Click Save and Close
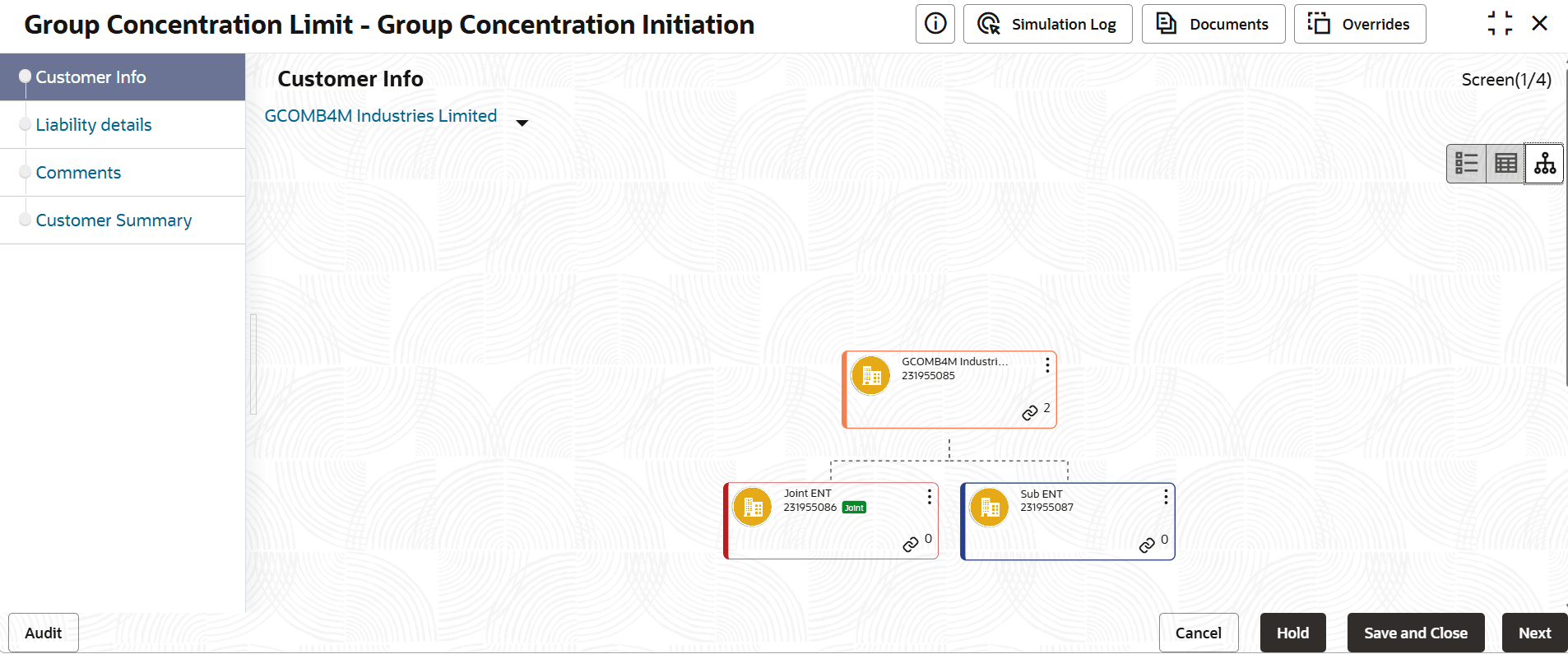This screenshot has height=654, width=1568. pos(1416,633)
